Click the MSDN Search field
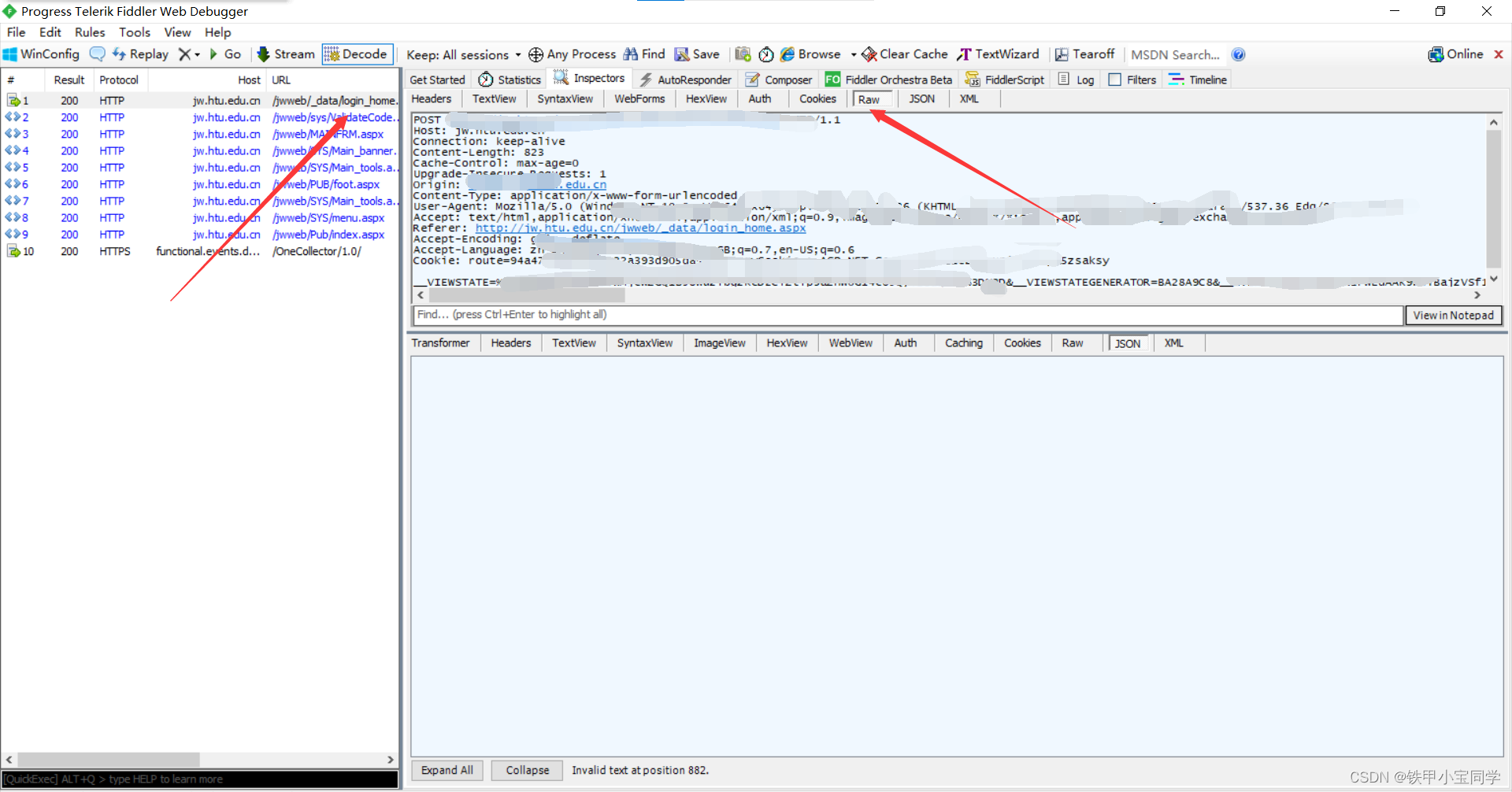The width and height of the screenshot is (1512, 792). click(1176, 54)
